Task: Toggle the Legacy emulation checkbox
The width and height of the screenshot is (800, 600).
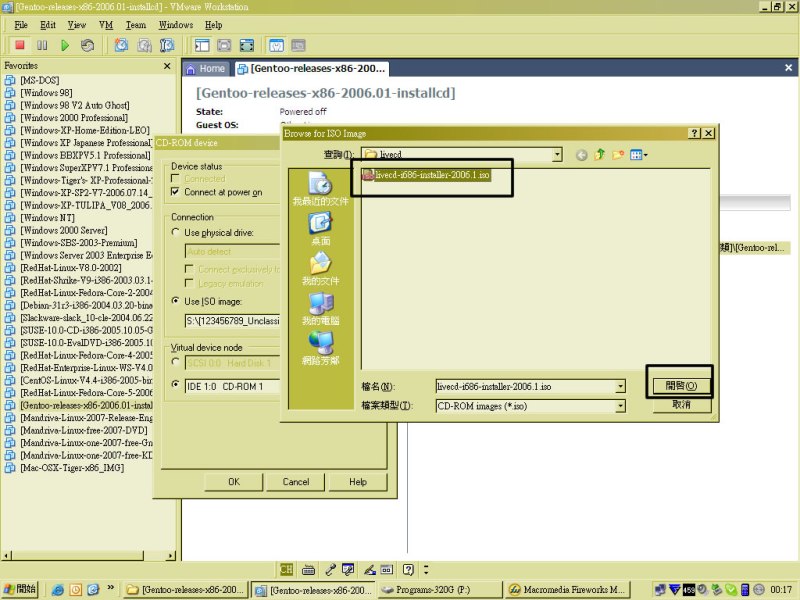Action: click(x=189, y=283)
